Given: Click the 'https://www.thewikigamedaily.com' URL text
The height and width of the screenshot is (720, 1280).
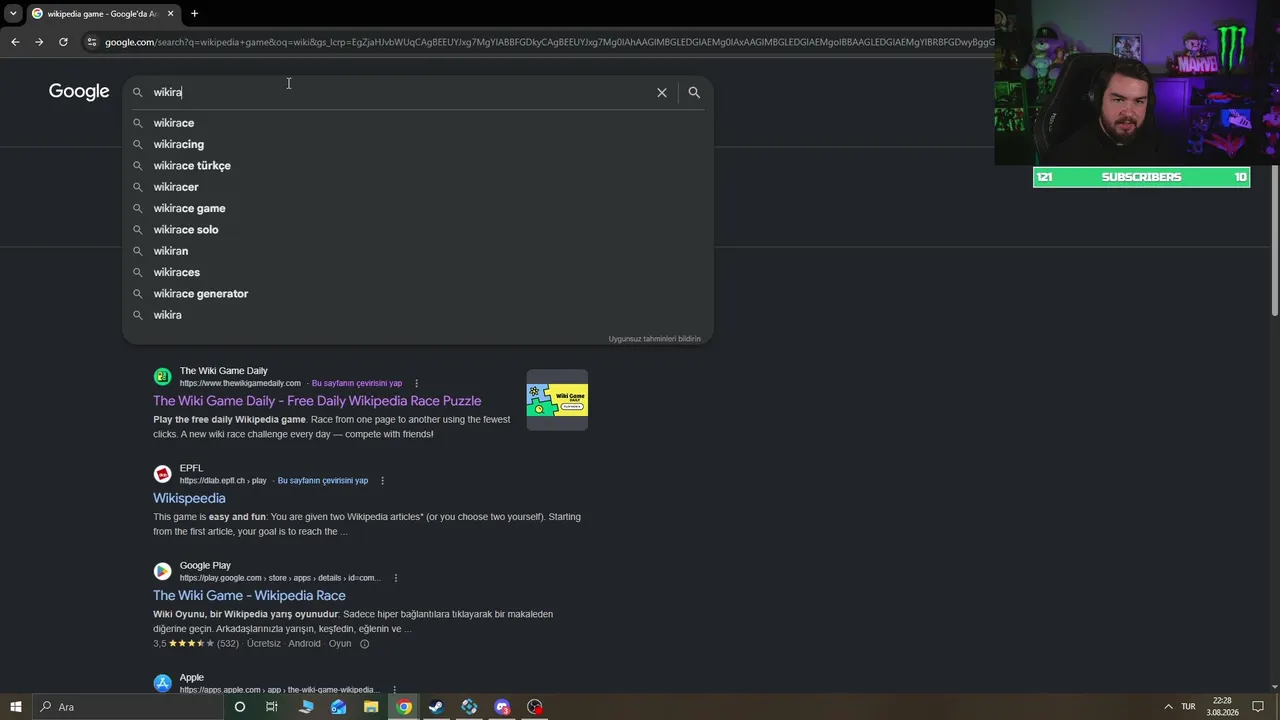Looking at the screenshot, I should 240,383.
